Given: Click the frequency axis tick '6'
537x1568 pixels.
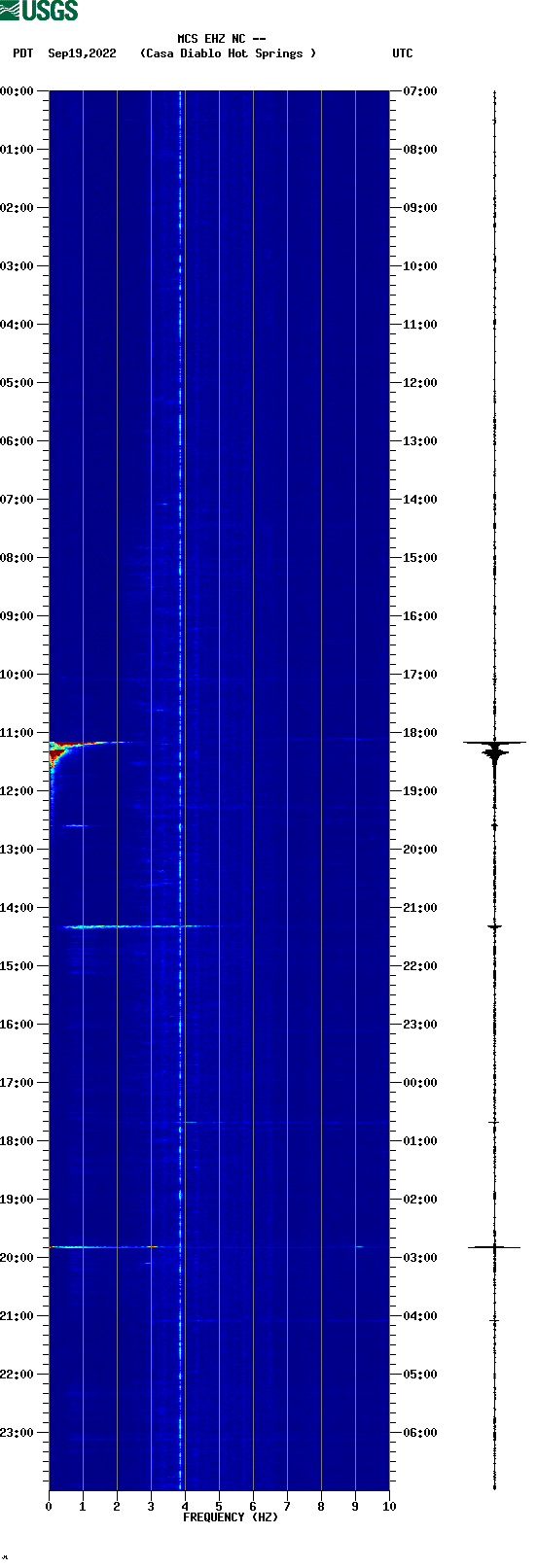Looking at the screenshot, I should 253,1507.
